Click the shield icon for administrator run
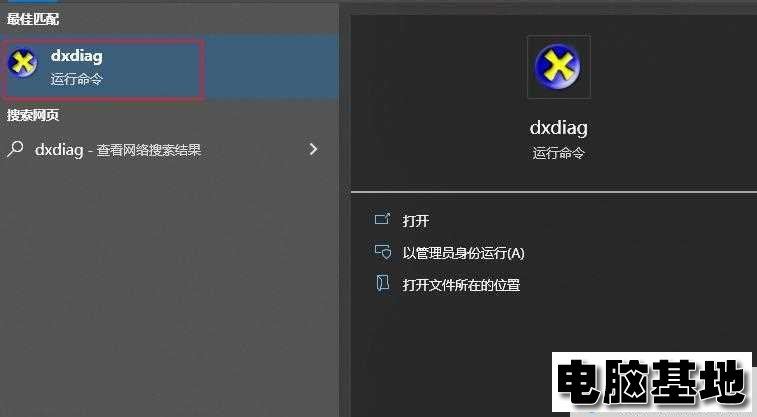Viewport: 757px width, 417px height. (383, 251)
